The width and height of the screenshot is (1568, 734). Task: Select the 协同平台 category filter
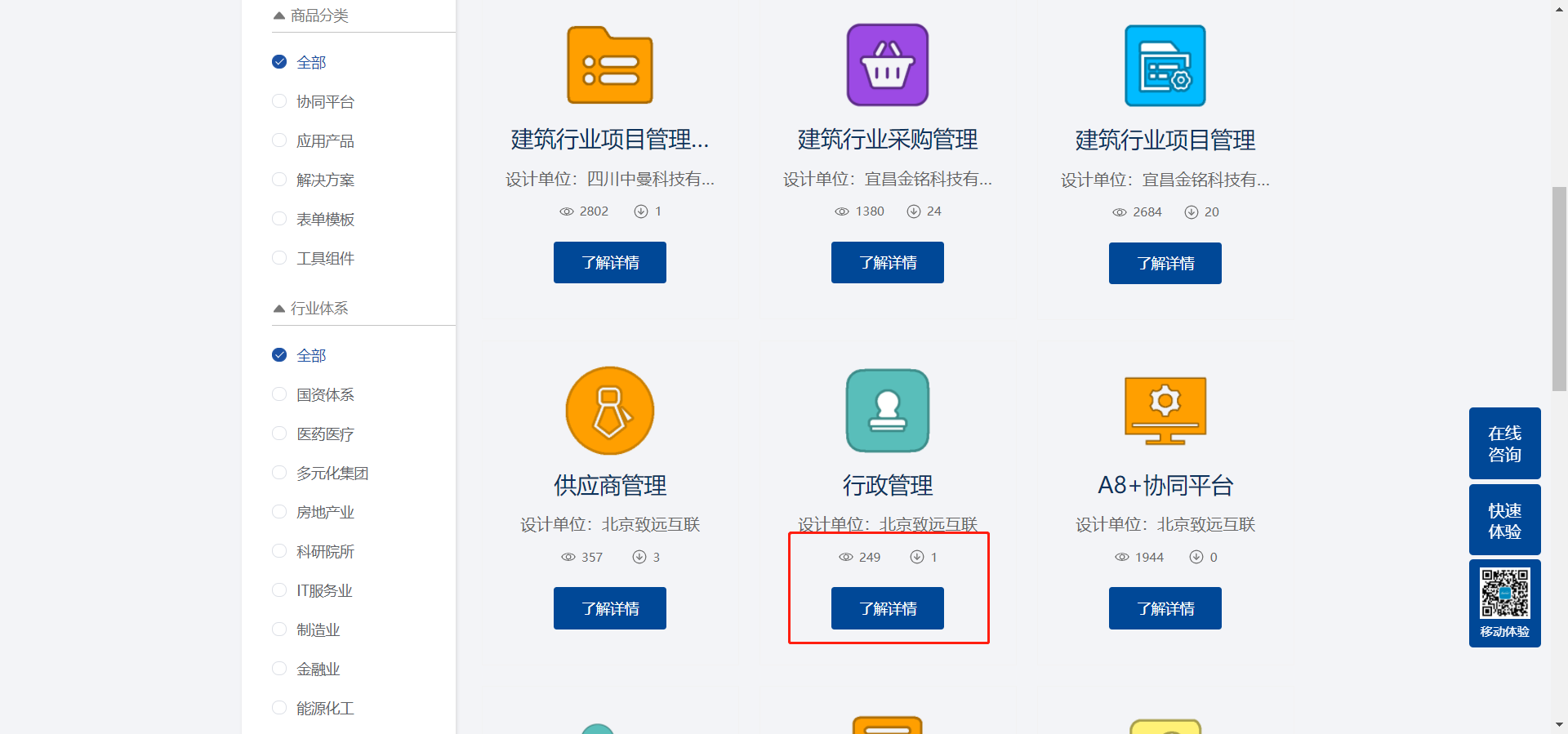pos(313,101)
